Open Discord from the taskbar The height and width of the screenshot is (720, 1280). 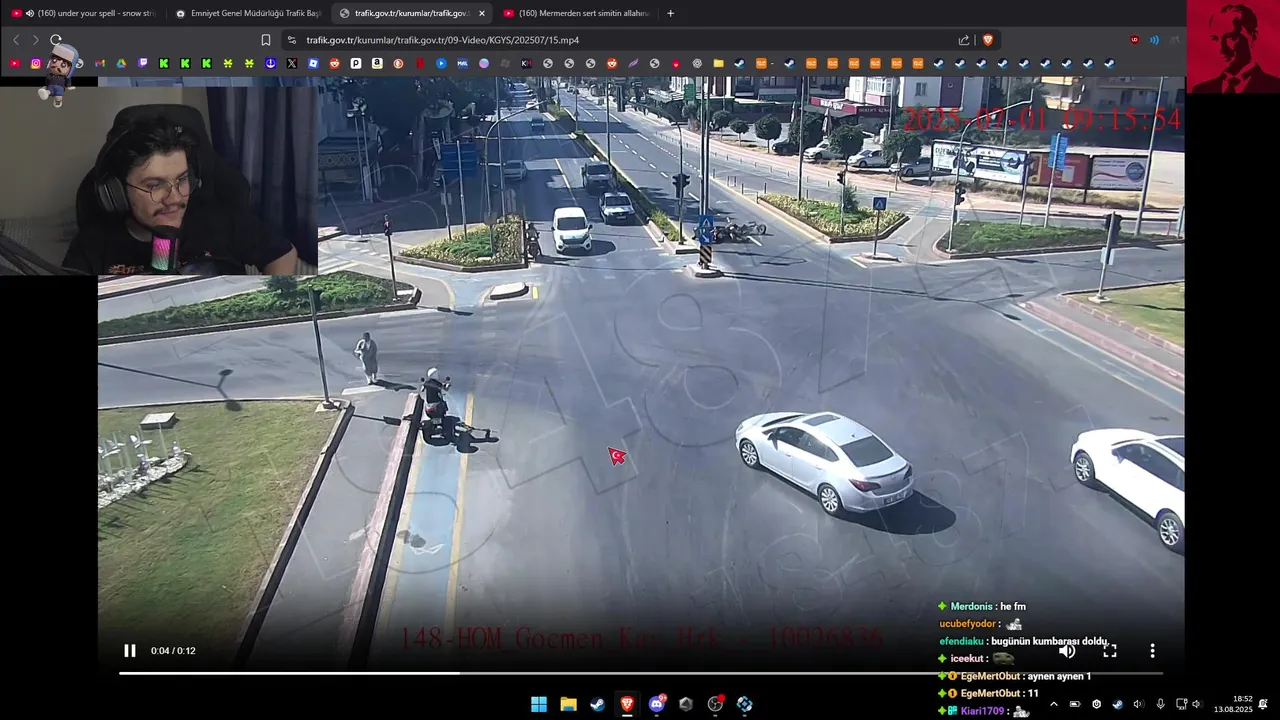pos(657,704)
